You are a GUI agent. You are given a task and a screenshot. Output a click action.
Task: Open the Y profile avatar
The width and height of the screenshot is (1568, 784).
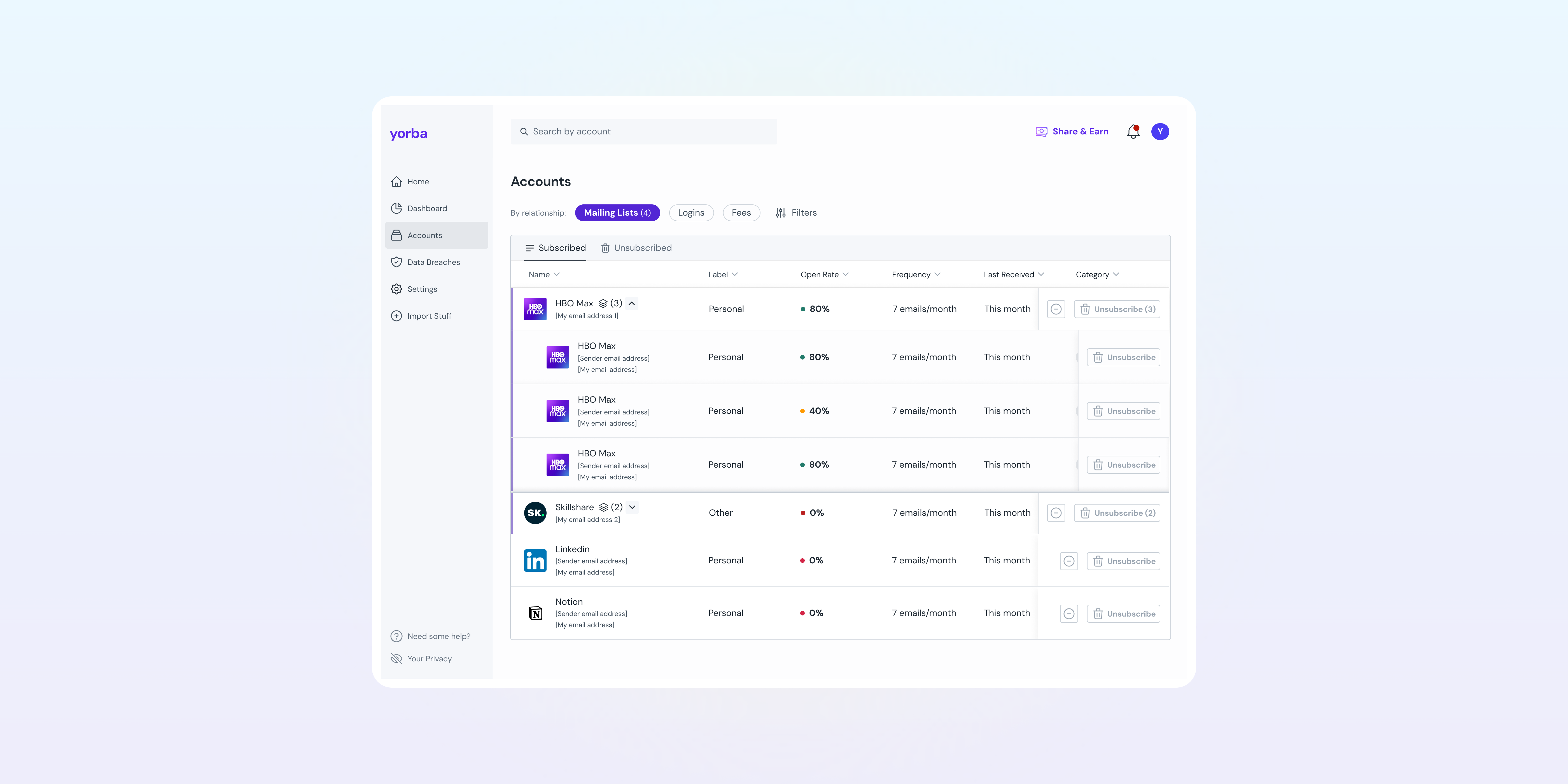[x=1160, y=132]
